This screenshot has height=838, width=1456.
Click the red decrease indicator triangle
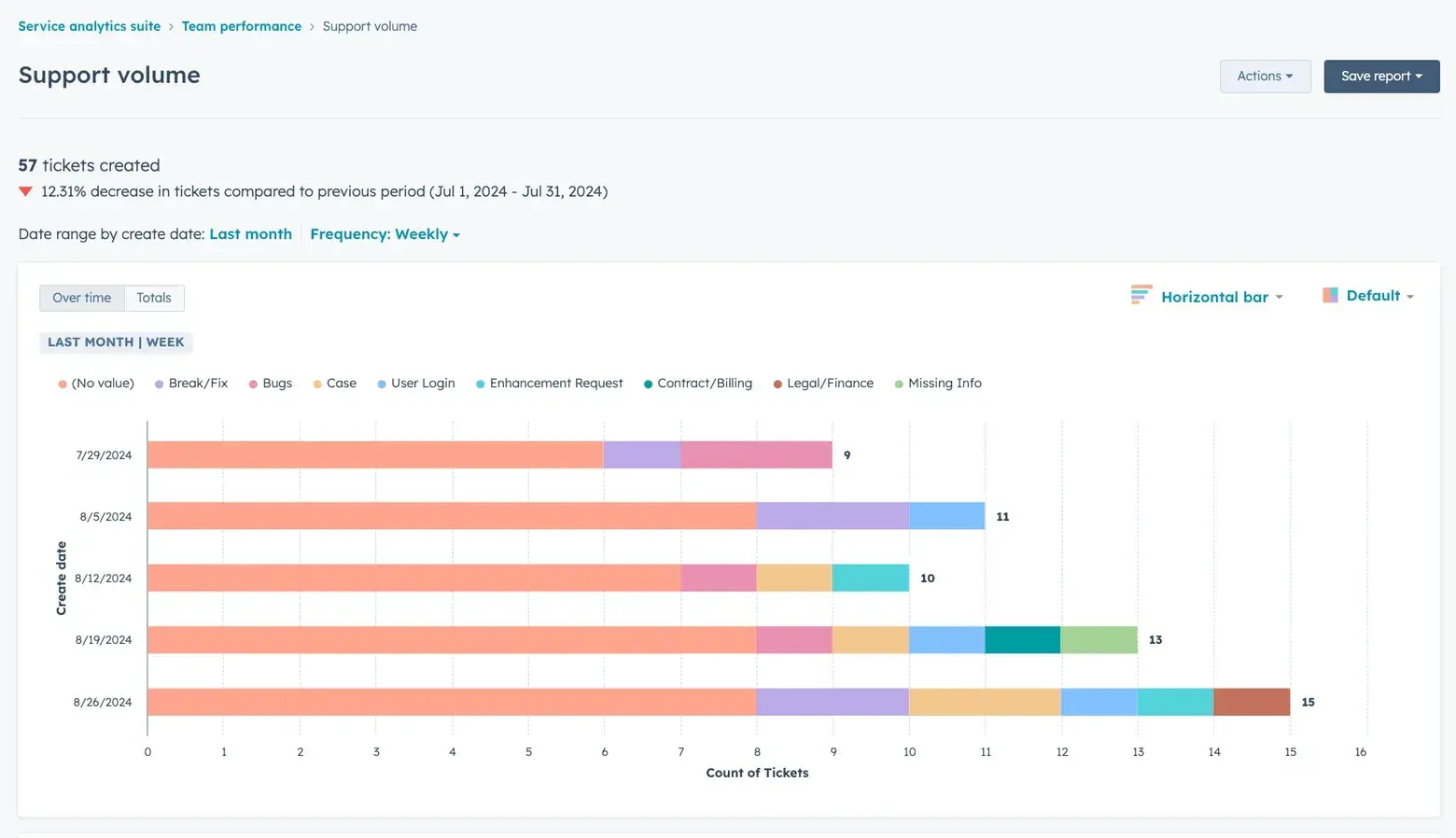coord(24,191)
